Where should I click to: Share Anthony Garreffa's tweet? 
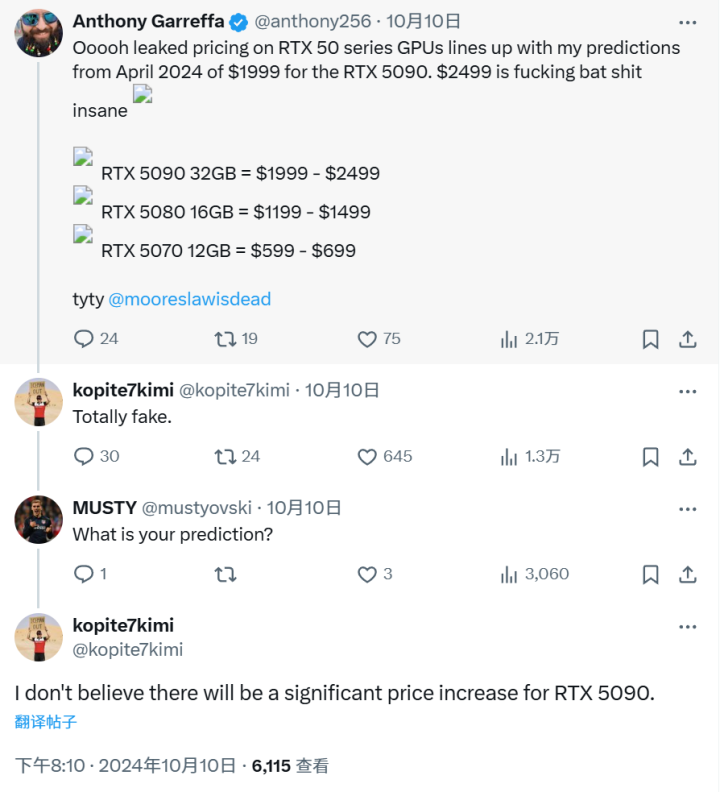[x=688, y=339]
